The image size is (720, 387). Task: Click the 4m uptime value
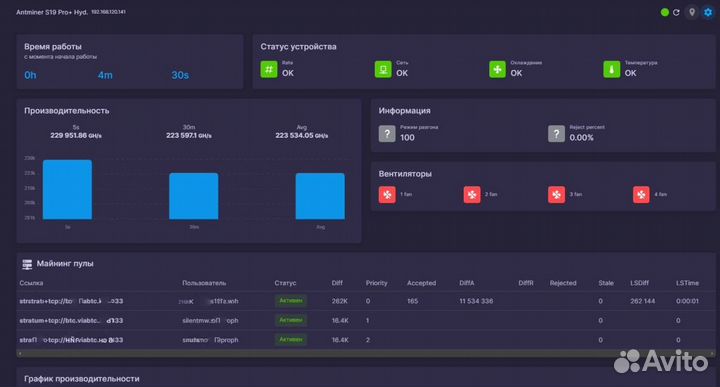tap(105, 75)
